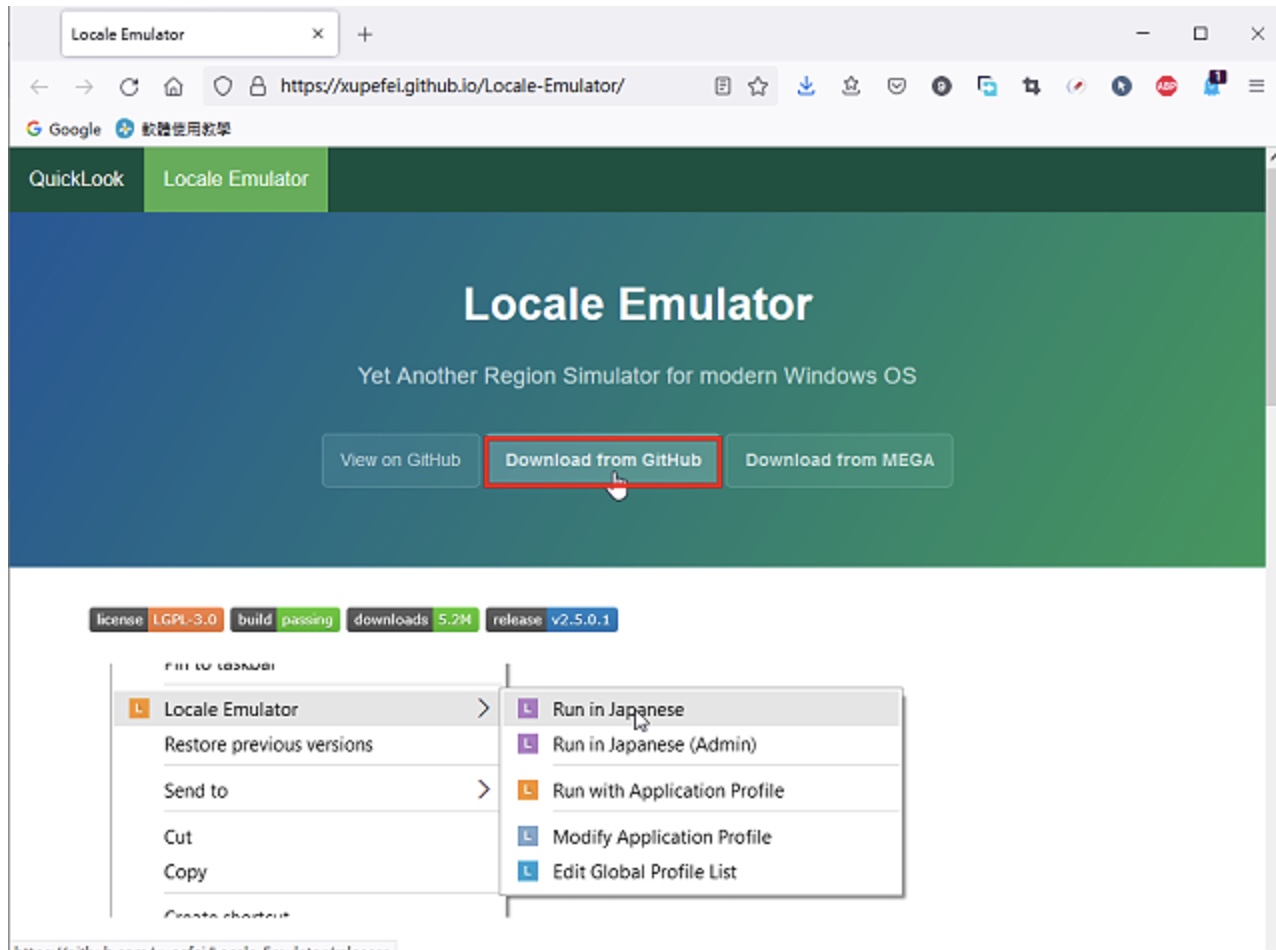Click the Locale Emulator heading
Viewport: 1276px width, 950px height.
[638, 304]
